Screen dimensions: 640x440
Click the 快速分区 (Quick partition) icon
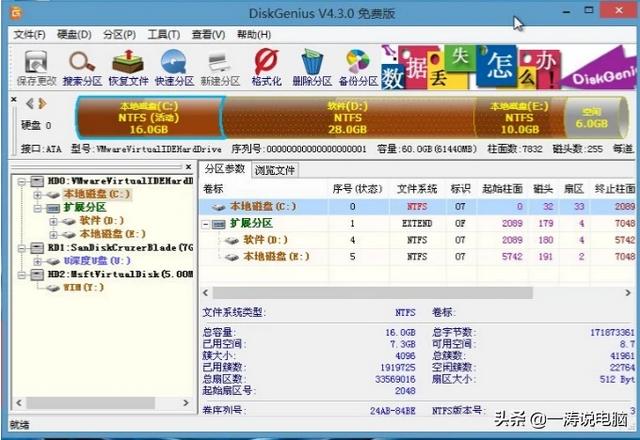[x=175, y=67]
